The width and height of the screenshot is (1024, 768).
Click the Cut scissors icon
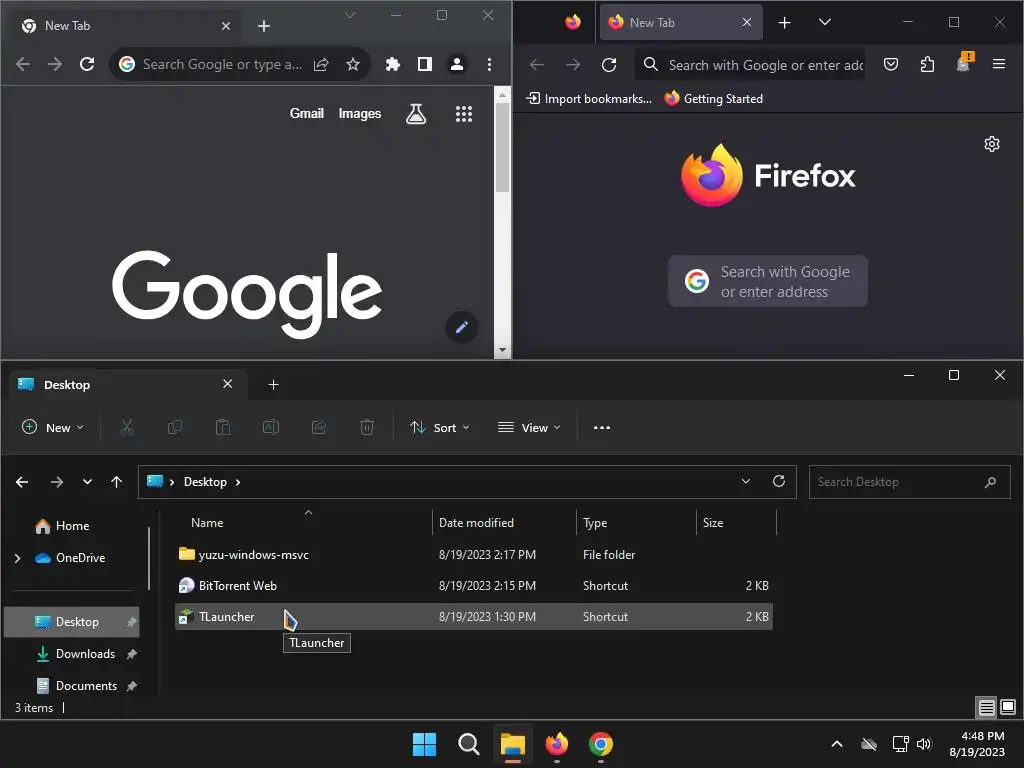(127, 428)
